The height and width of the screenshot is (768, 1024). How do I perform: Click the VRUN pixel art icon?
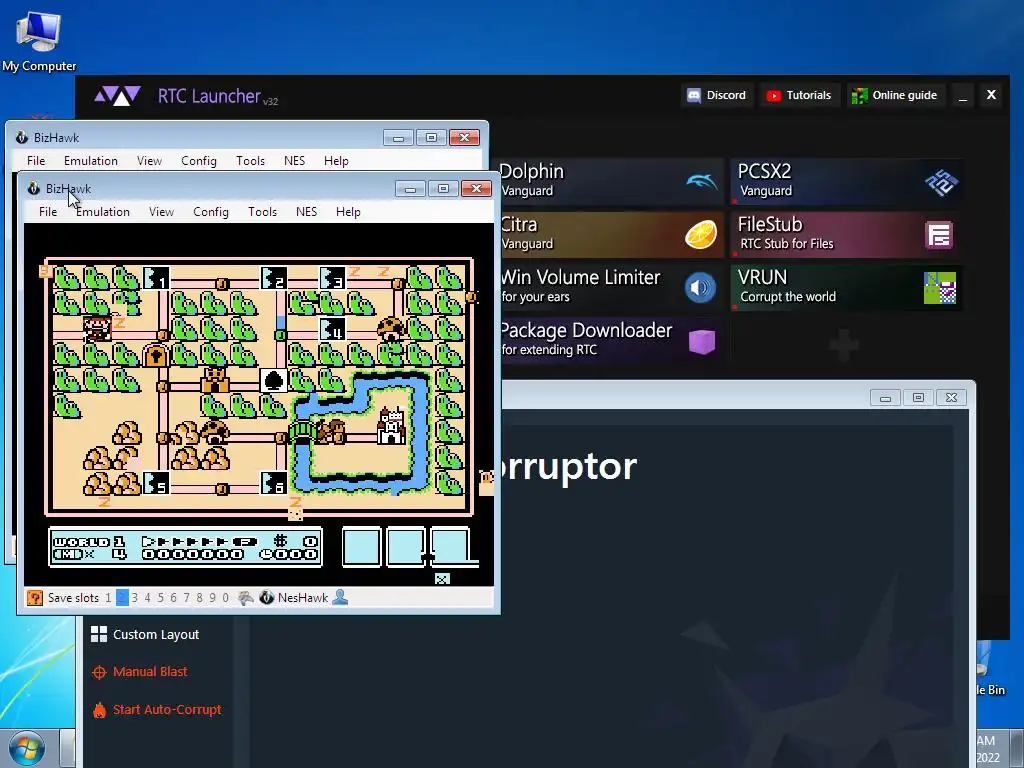coord(940,288)
